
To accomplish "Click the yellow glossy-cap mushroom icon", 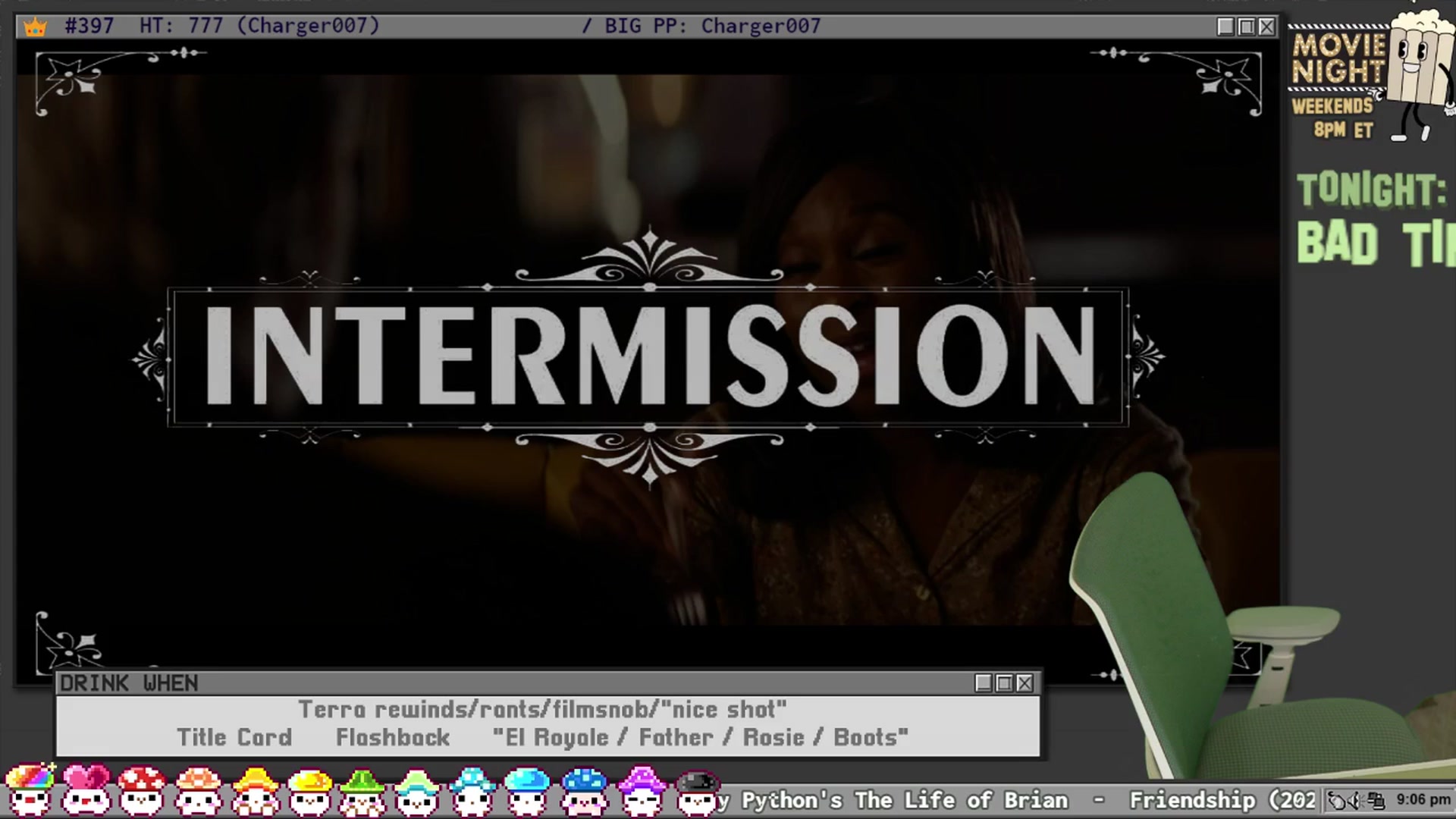I will 310,790.
